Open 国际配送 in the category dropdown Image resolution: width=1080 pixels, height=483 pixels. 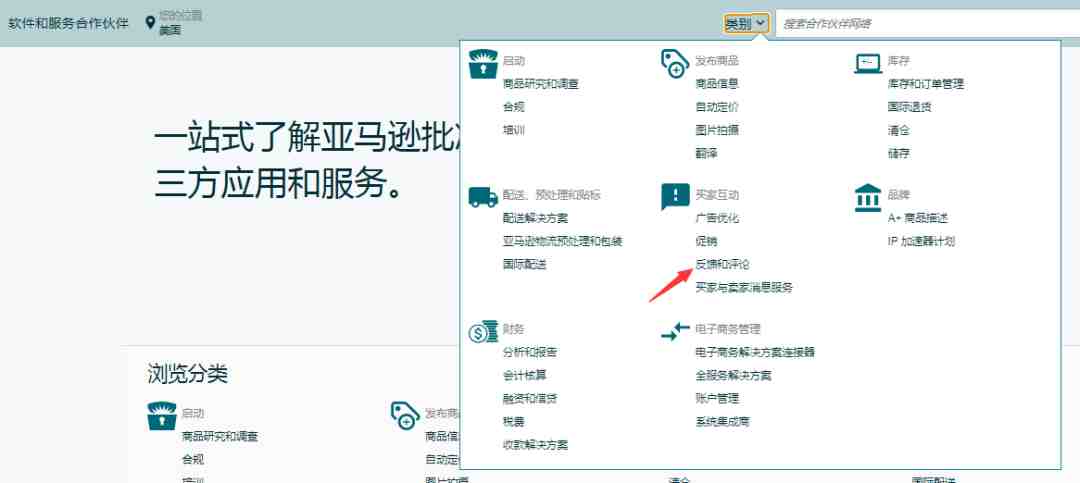coord(524,264)
